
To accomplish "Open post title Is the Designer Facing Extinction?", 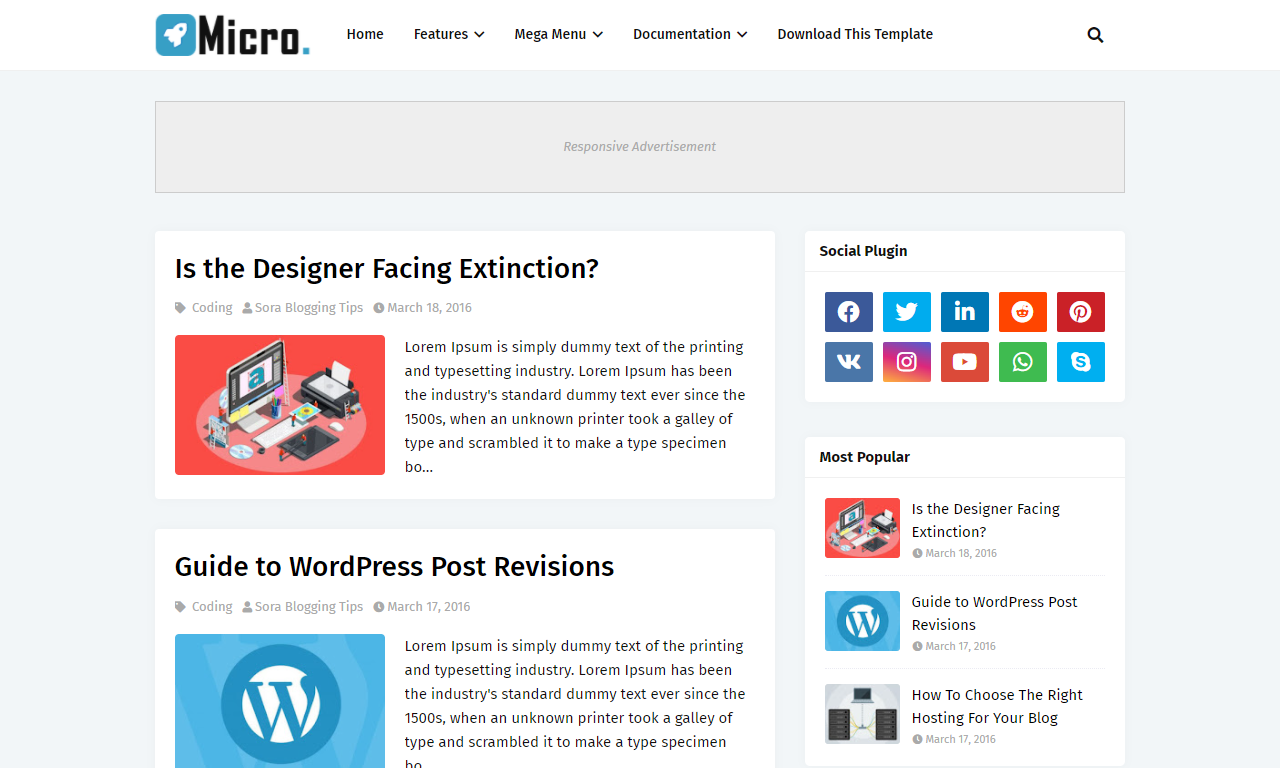I will [x=387, y=268].
